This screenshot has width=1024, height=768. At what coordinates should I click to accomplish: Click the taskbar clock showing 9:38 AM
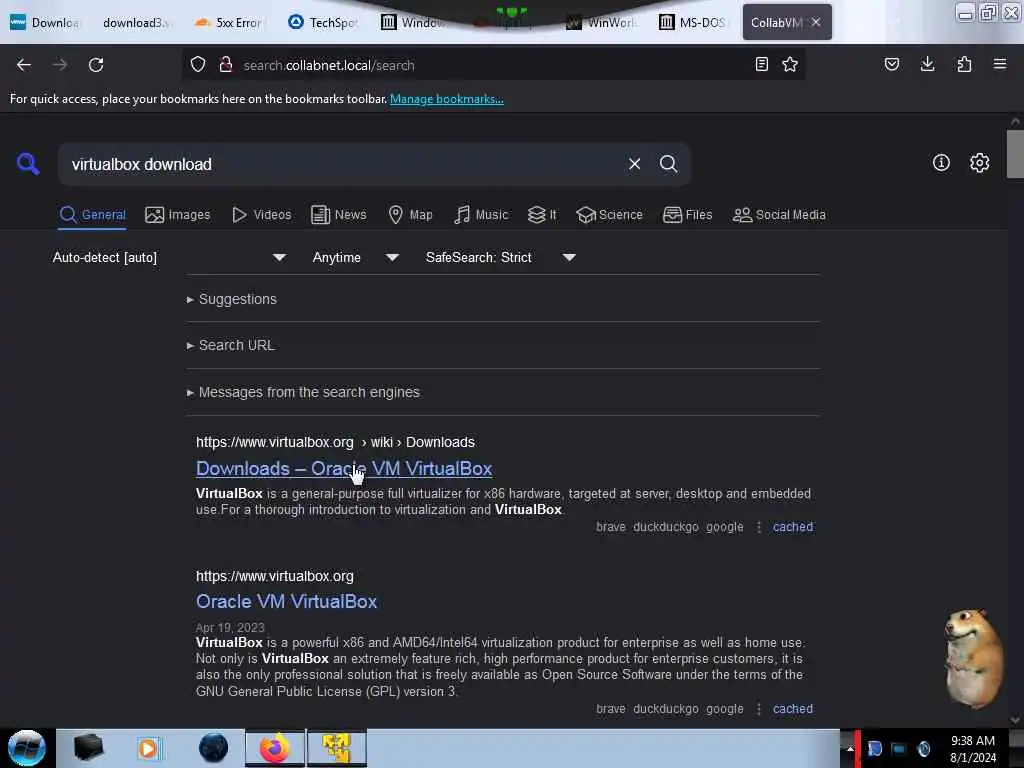click(x=973, y=749)
